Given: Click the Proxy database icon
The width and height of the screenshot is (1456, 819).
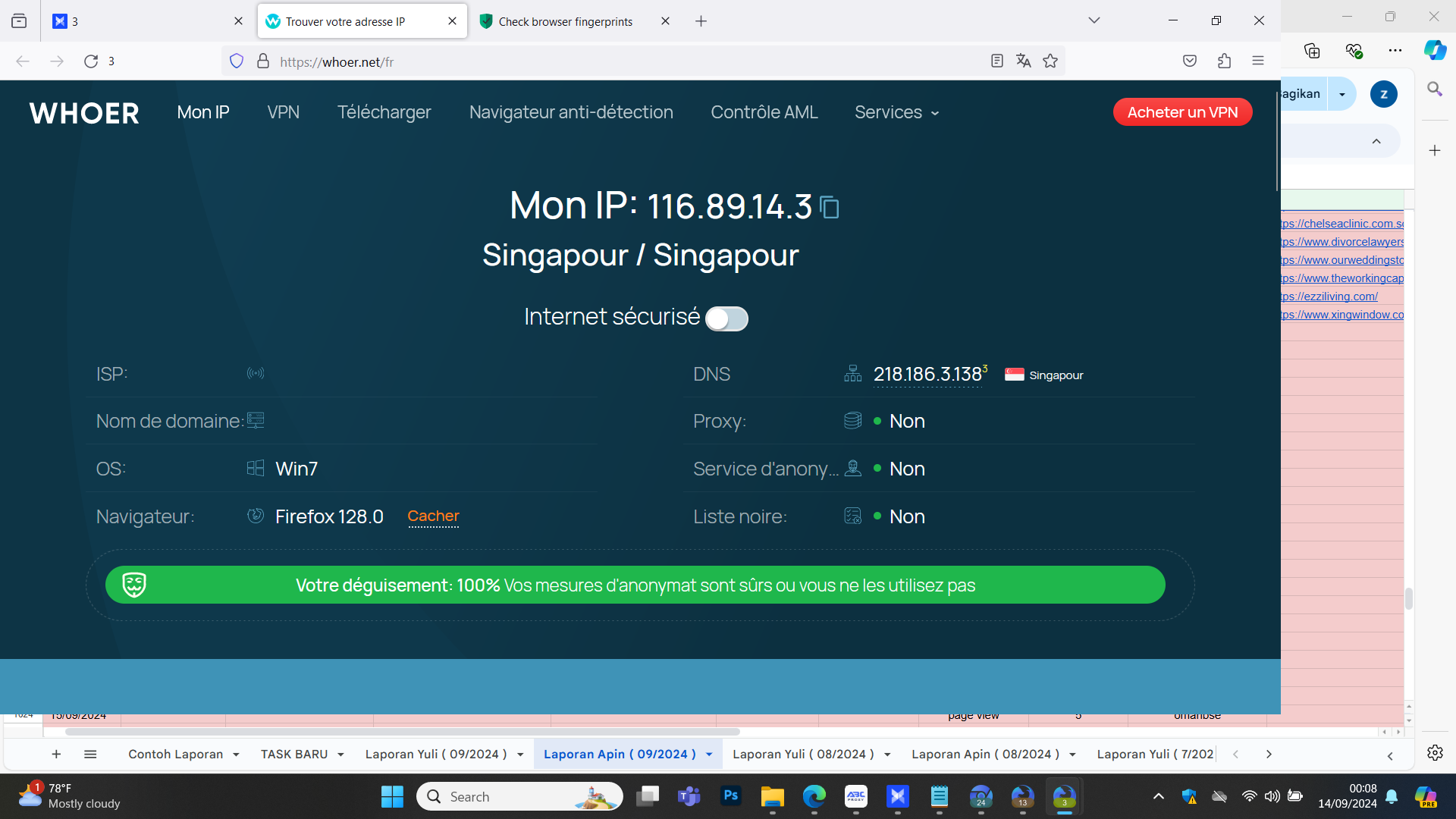Looking at the screenshot, I should 853,420.
